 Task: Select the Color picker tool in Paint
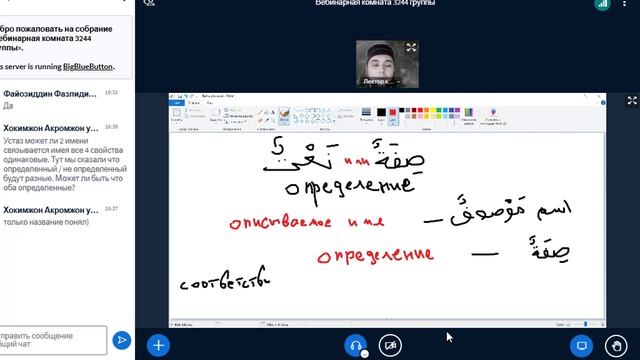point(267,120)
